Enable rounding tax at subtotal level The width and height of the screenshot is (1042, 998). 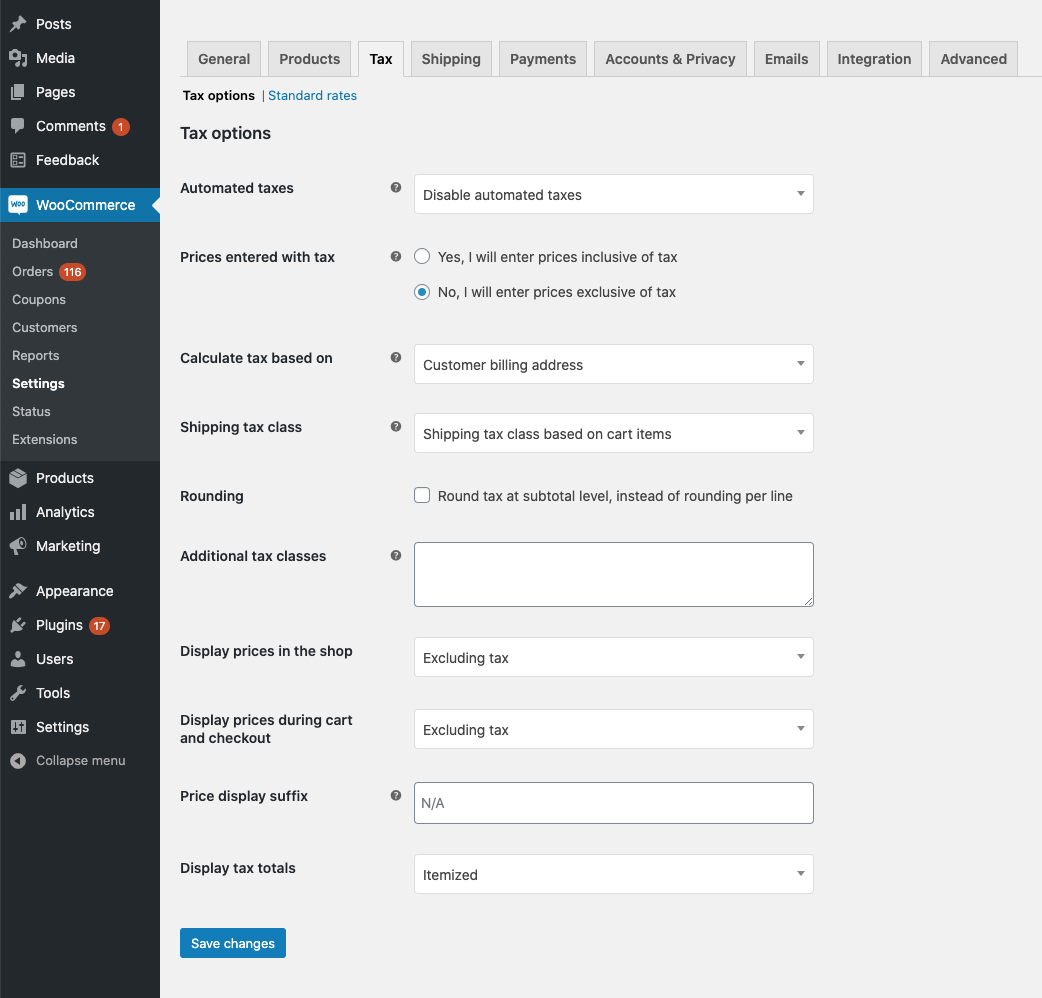(422, 494)
